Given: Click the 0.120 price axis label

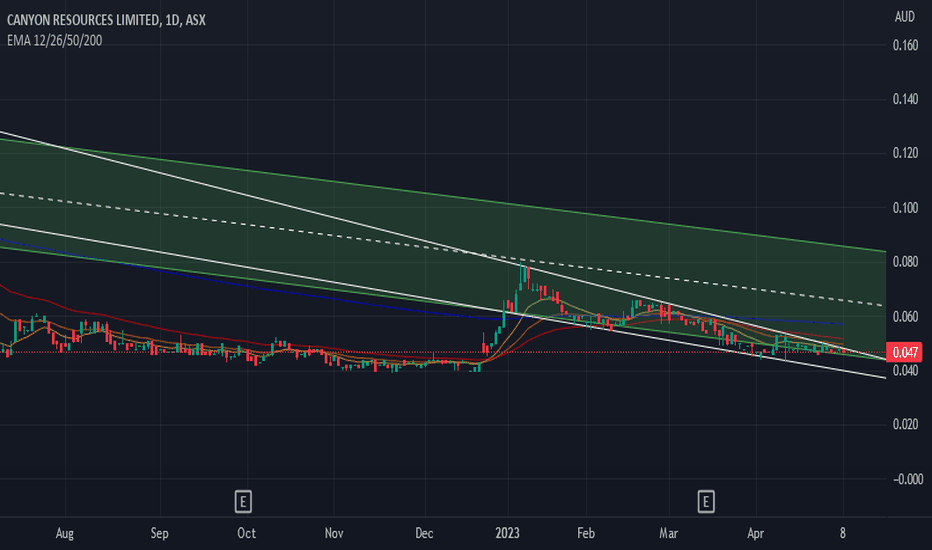Looking at the screenshot, I should (905, 153).
